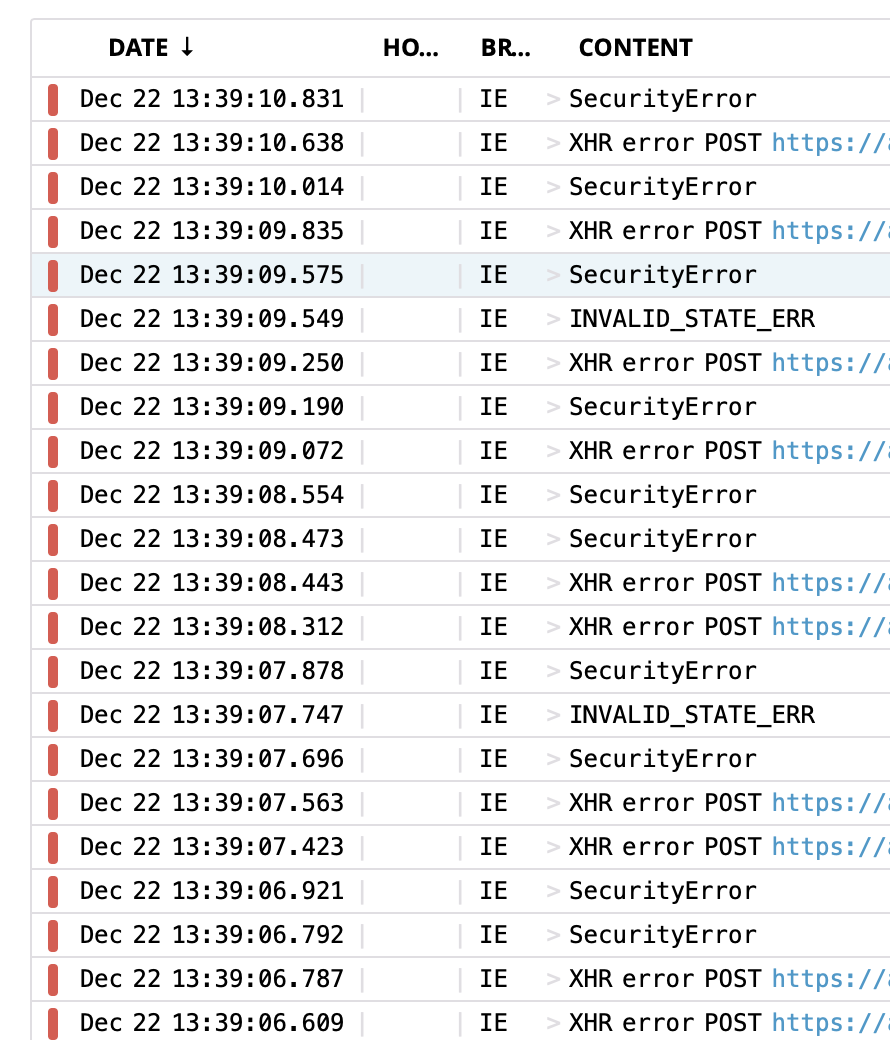The width and height of the screenshot is (890, 1040).
Task: Expand the INVALID_STATE_ERR entry at 13:39:07.747
Action: [553, 714]
